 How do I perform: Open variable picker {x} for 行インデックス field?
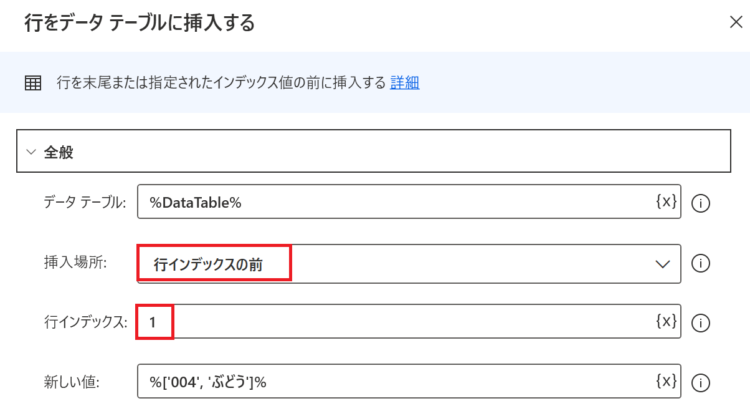tap(666, 321)
